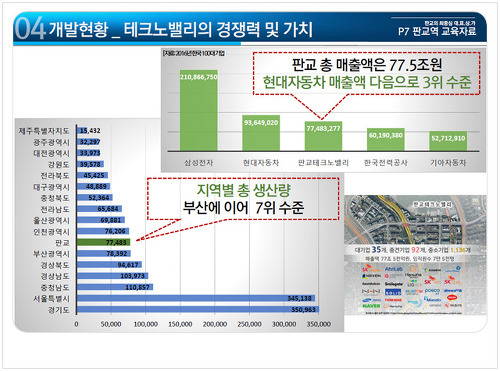500x371 pixels.
Task: Click the "충청북도" region label
Action: coord(55,198)
